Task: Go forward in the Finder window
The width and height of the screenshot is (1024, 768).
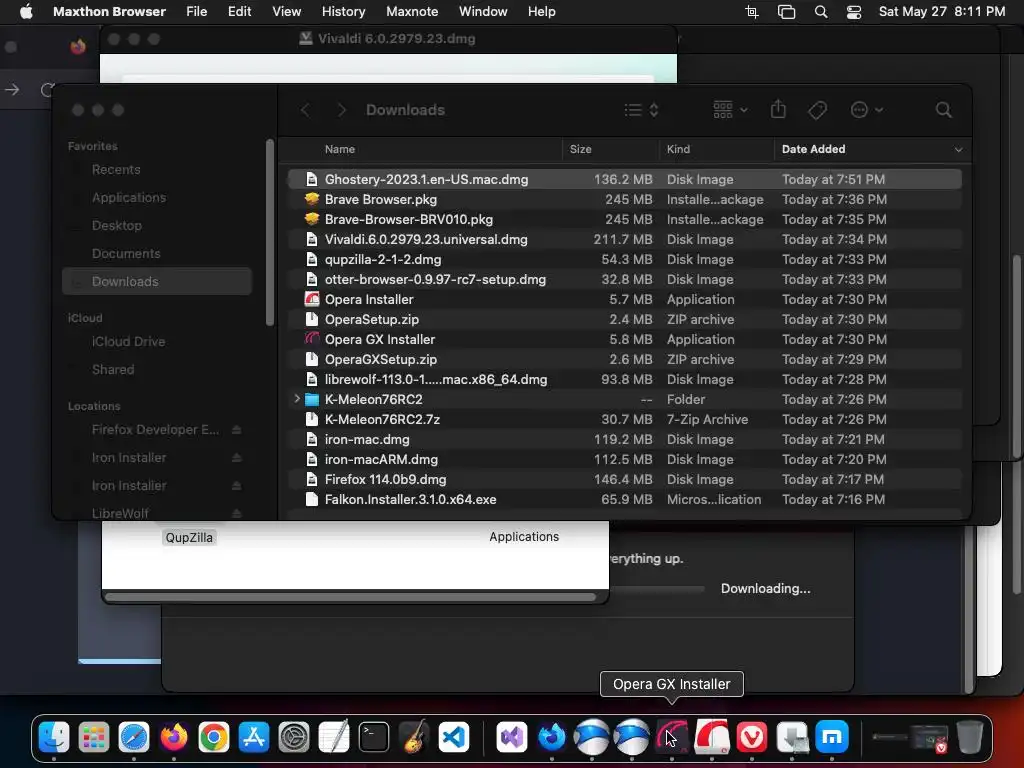Action: [x=341, y=110]
